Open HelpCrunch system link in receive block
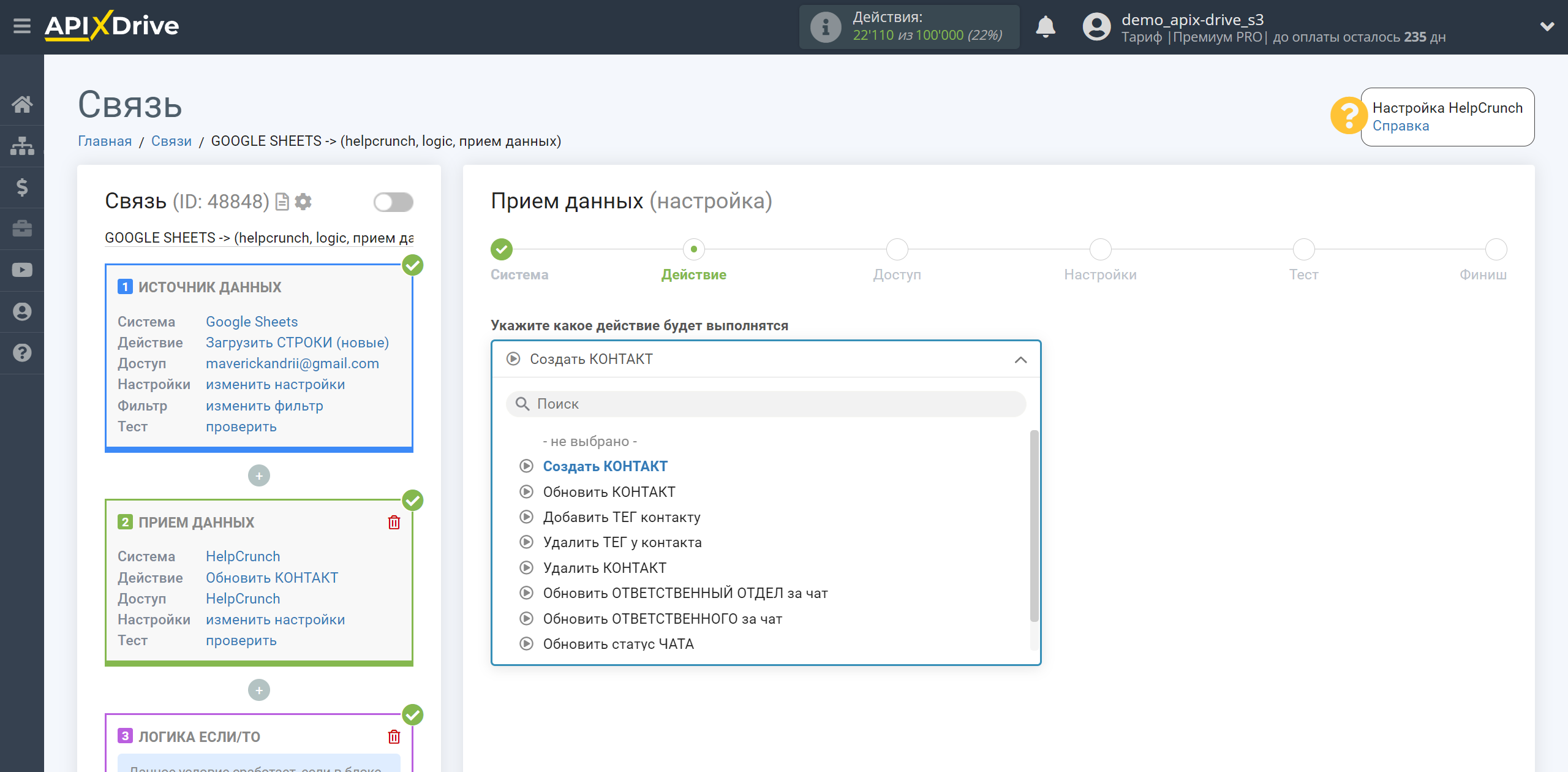 243,556
